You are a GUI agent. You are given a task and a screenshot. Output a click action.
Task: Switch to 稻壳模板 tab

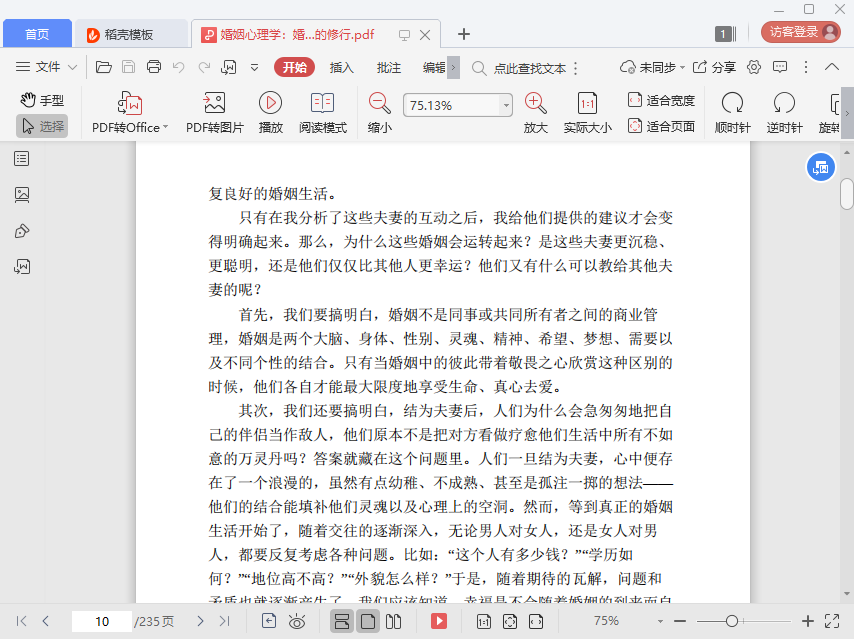[x=130, y=34]
